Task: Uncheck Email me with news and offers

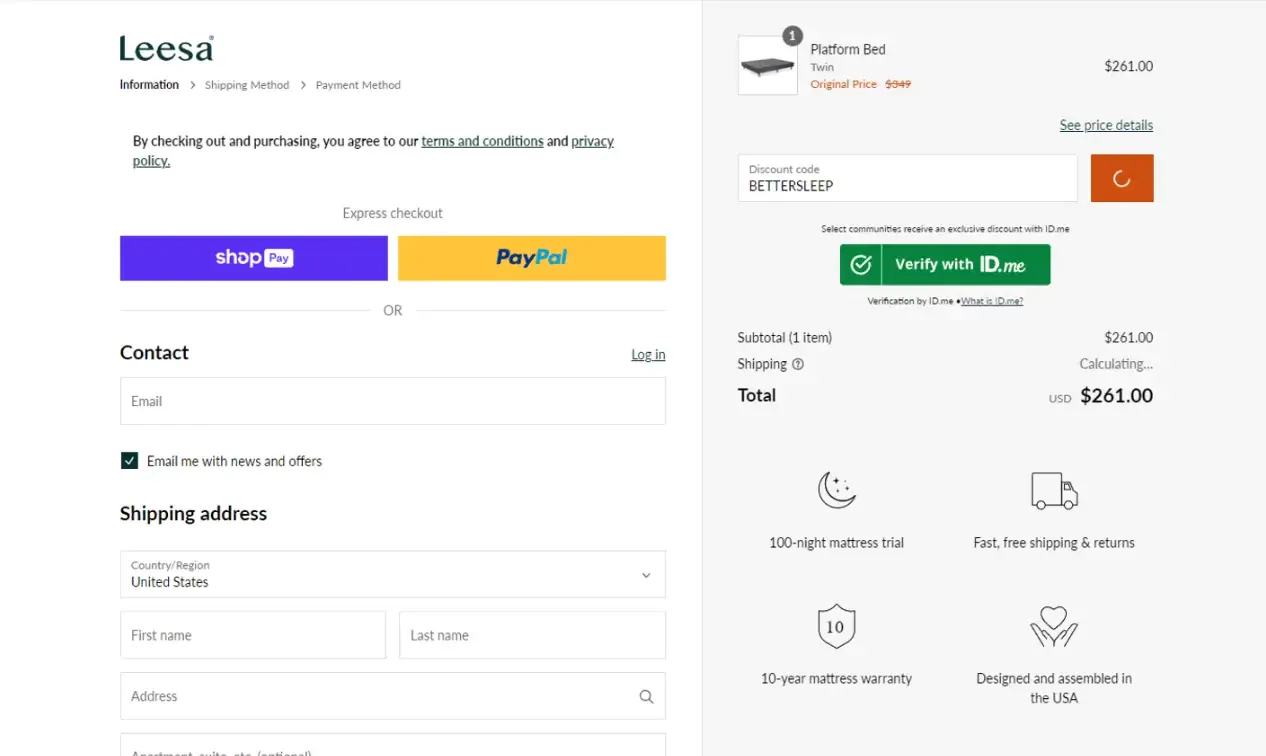Action: tap(129, 461)
